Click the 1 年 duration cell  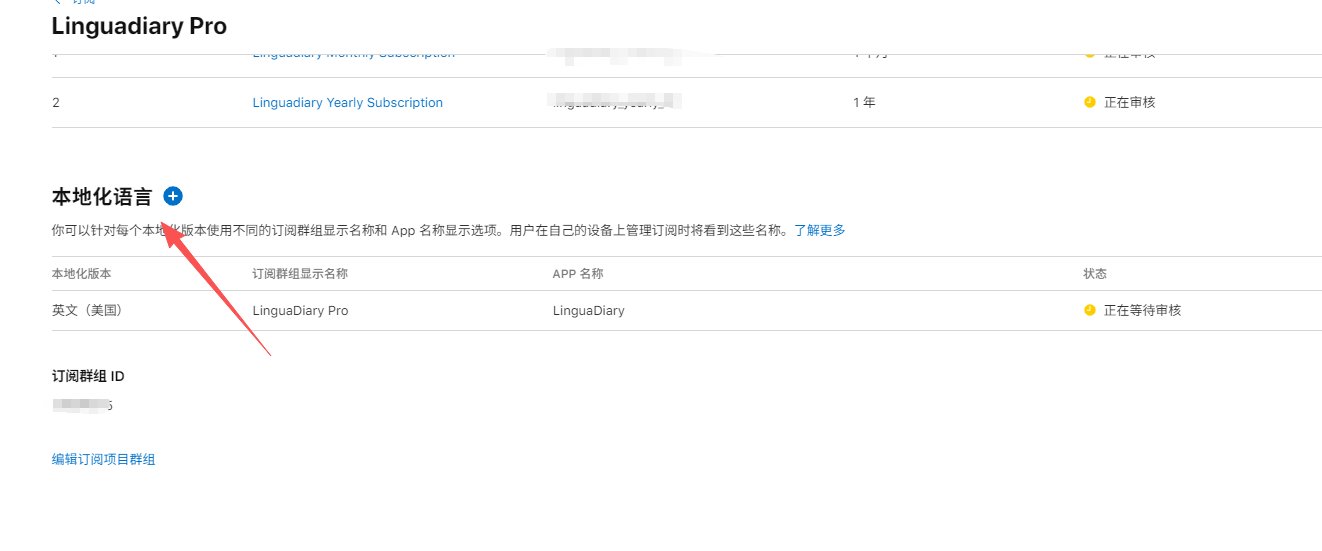click(x=863, y=102)
